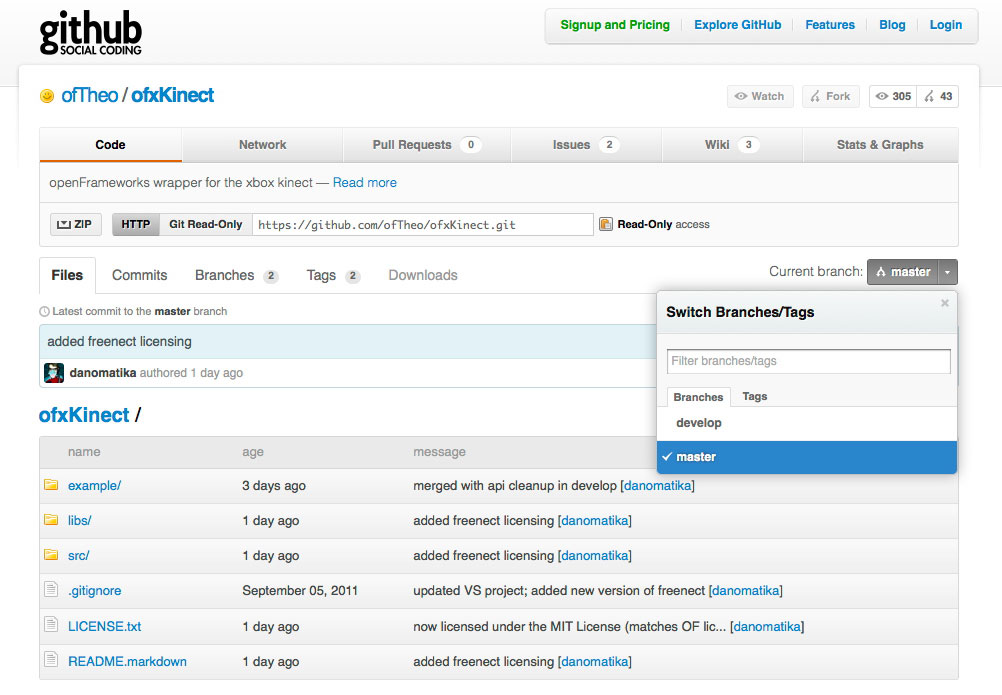Click the folder icon for example/
Screen dimensions: 1002x695
tap(51, 485)
